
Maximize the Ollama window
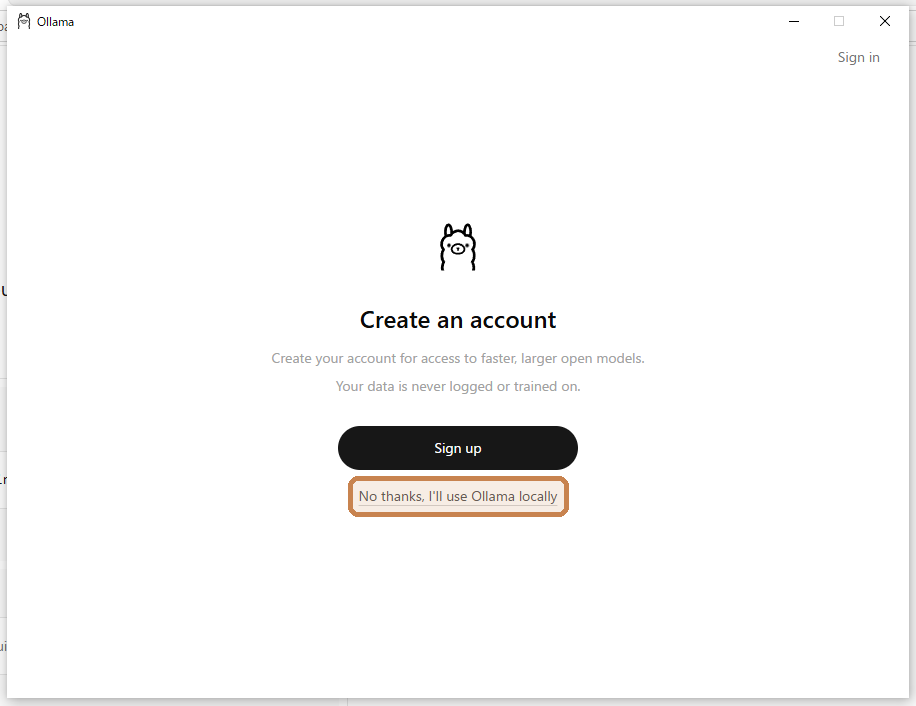[839, 22]
